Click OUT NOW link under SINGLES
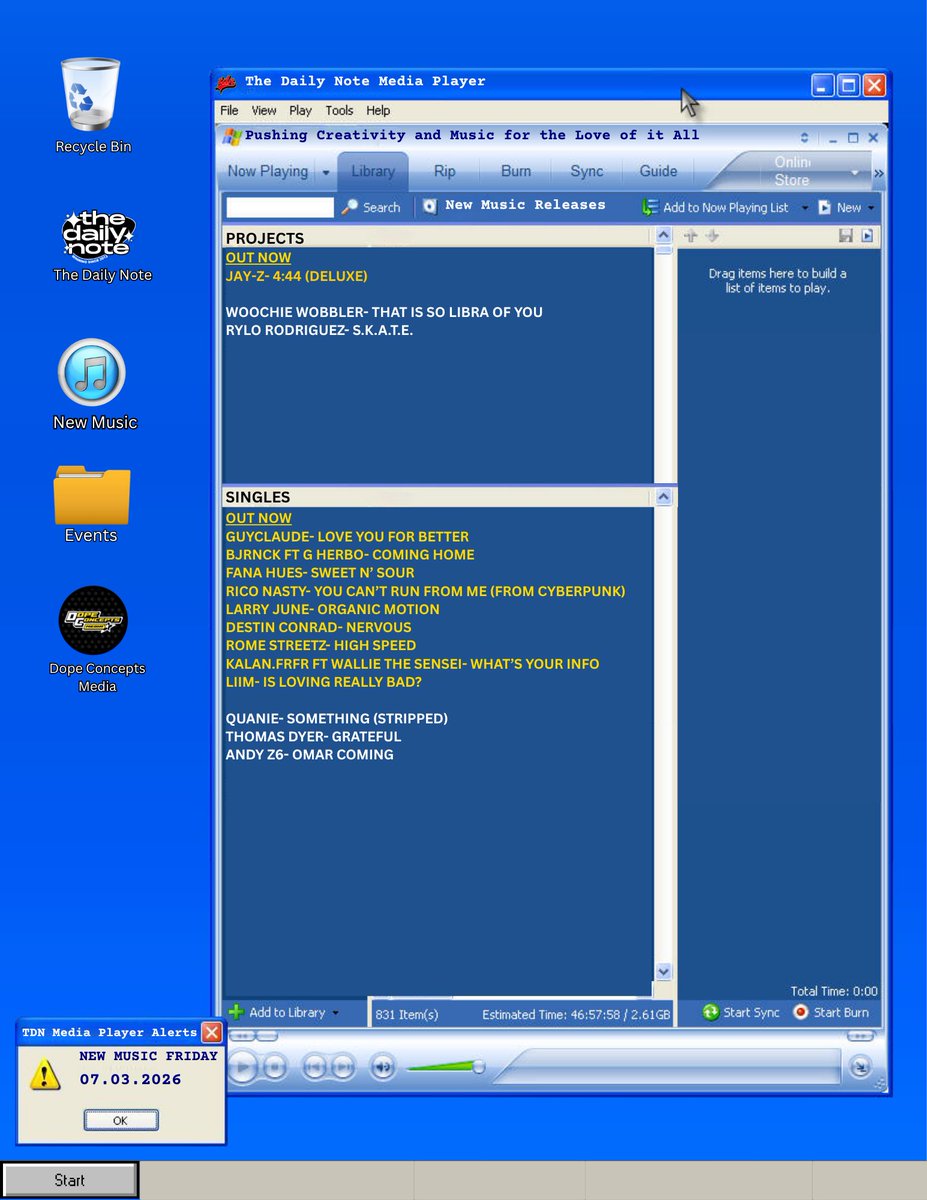927x1200 pixels. point(259,518)
